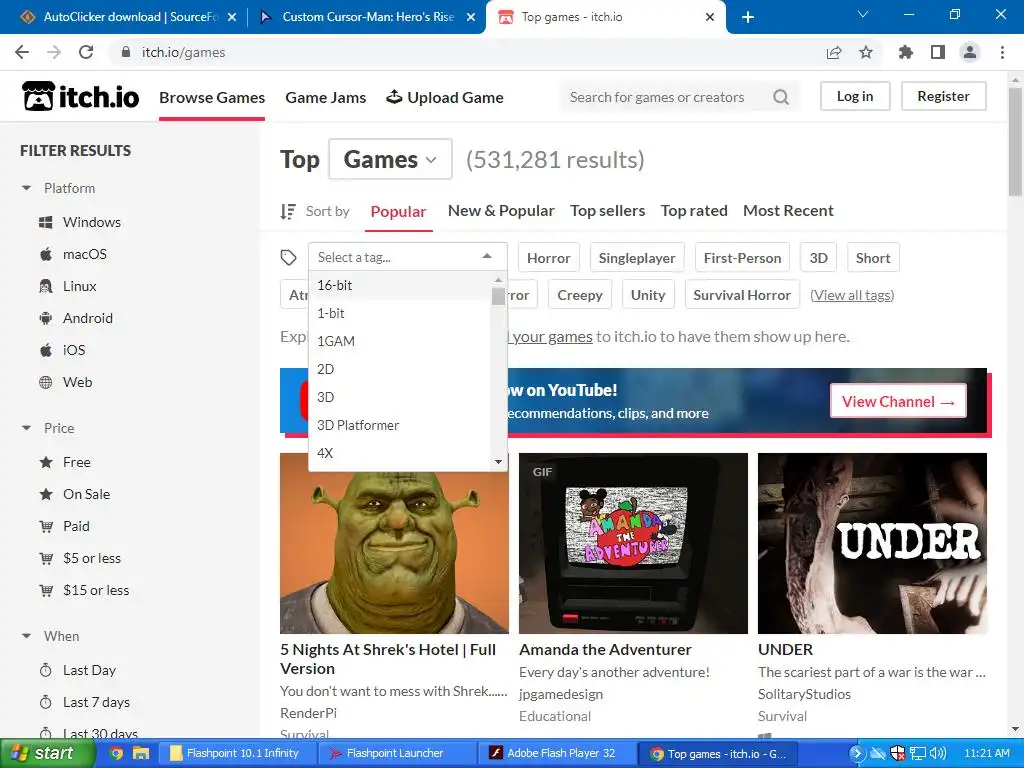1024x768 pixels.
Task: Open the Chrome profile avatar
Action: click(970, 52)
